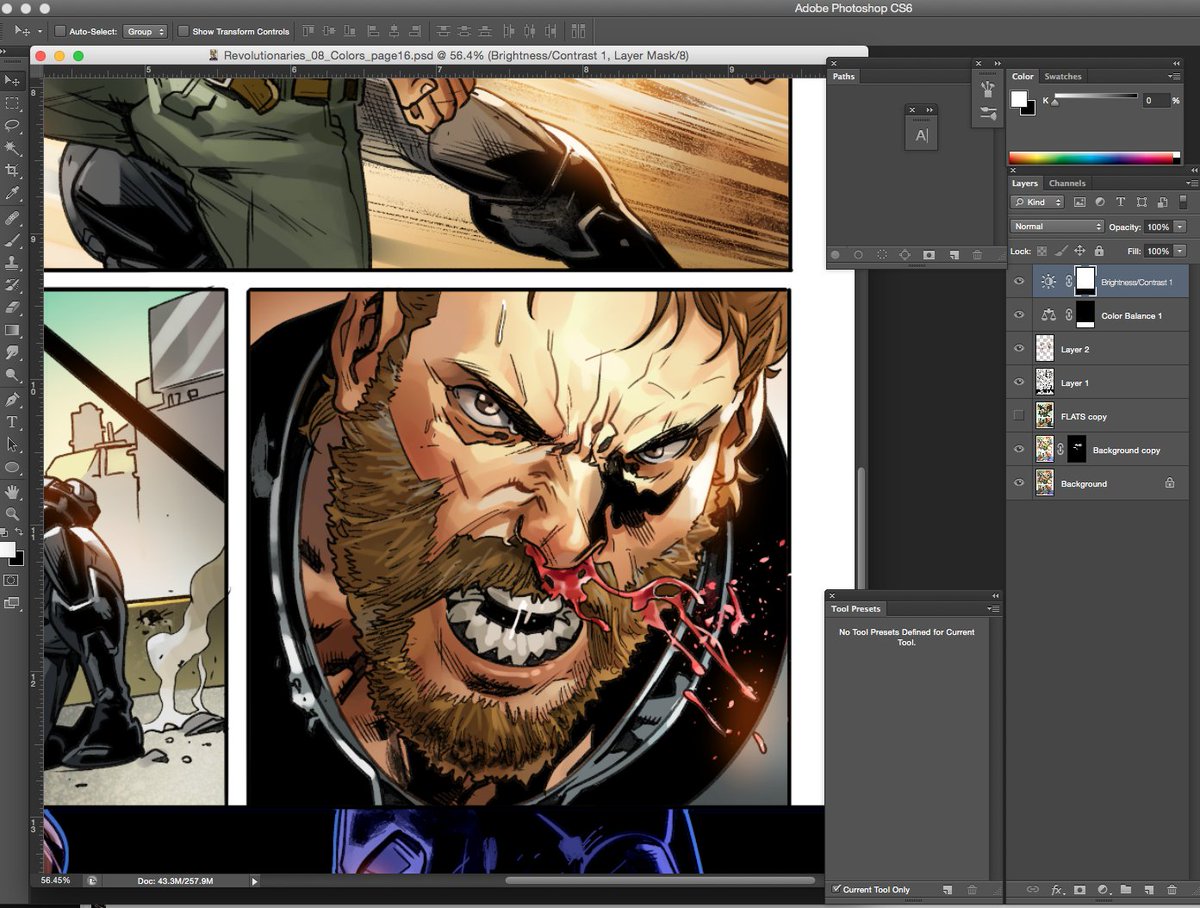Open the Normal blend mode dropdown
The height and width of the screenshot is (908, 1200).
pos(1057,227)
